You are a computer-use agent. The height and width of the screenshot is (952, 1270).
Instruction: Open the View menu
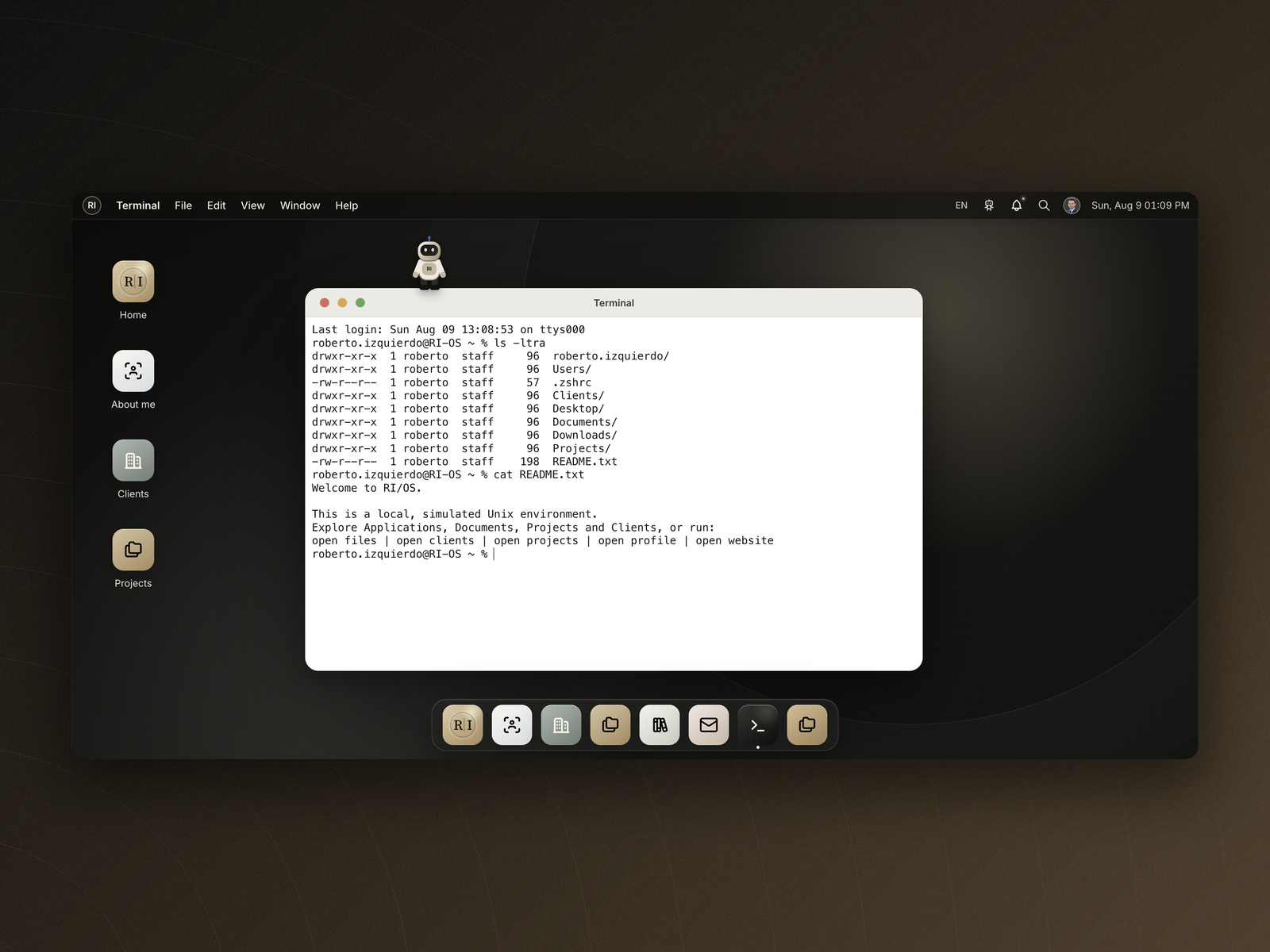(x=253, y=205)
